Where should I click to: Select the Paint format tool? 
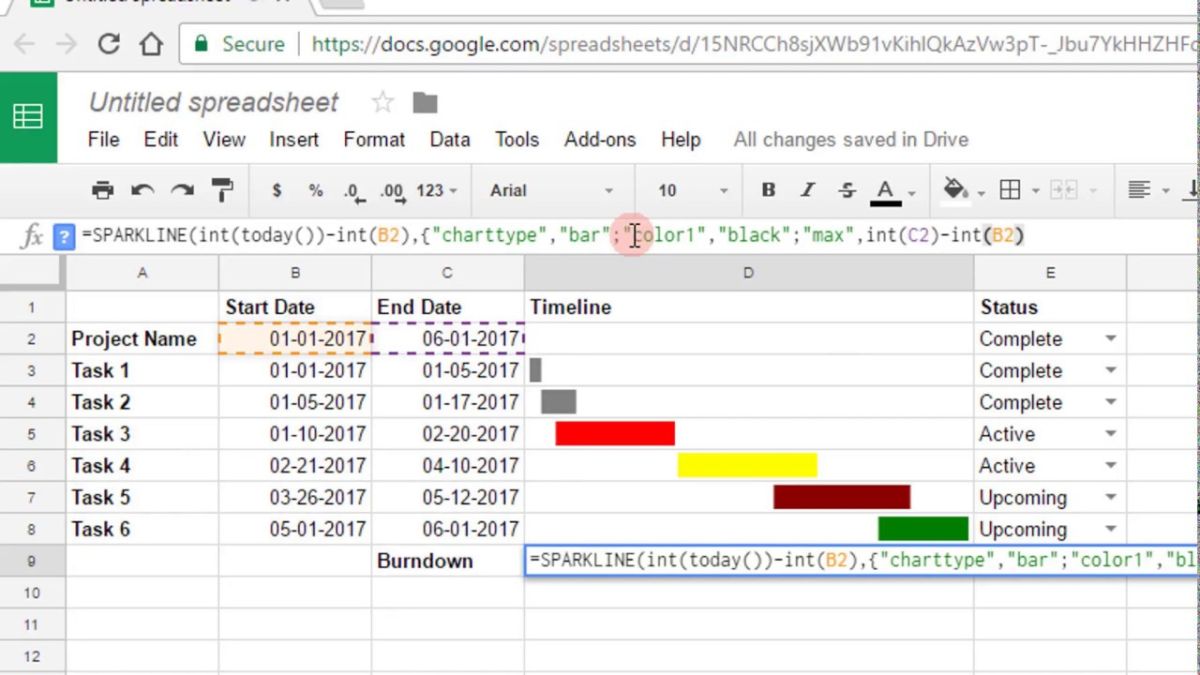[222, 190]
